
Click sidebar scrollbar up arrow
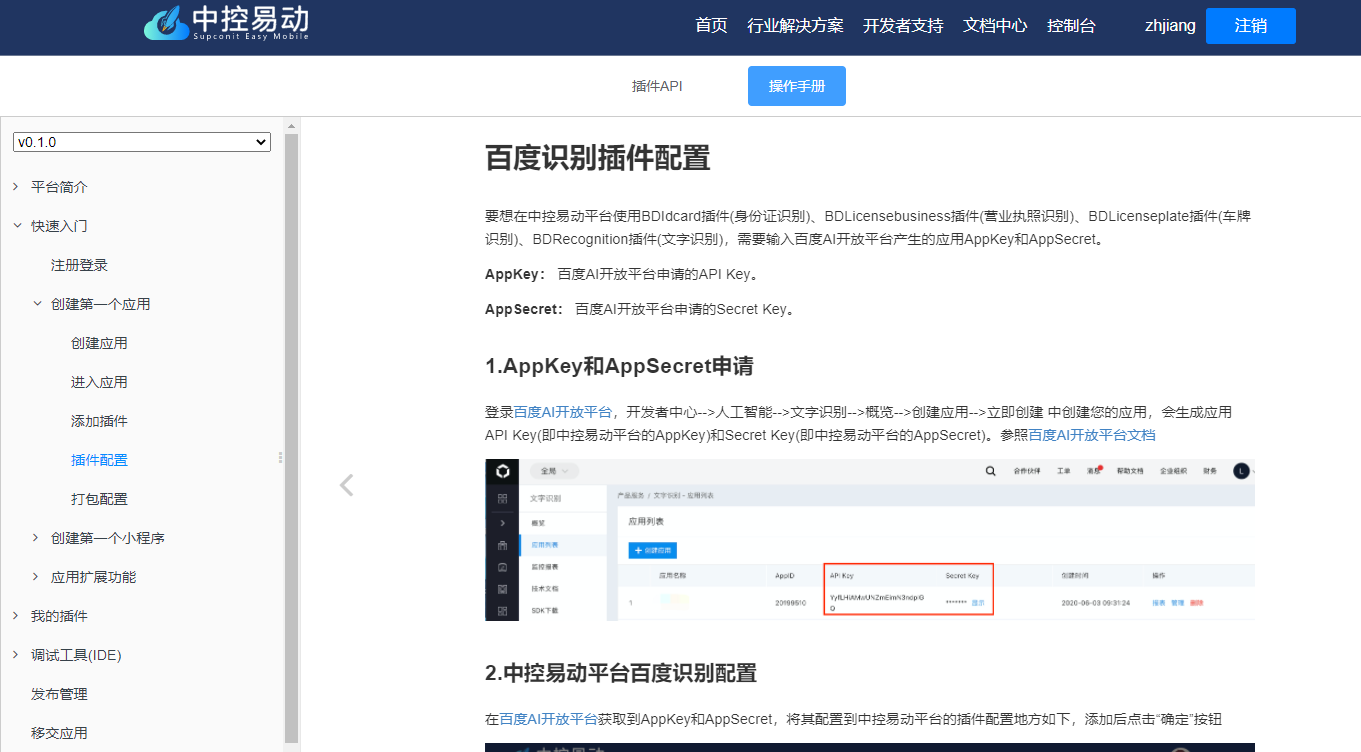[x=292, y=125]
